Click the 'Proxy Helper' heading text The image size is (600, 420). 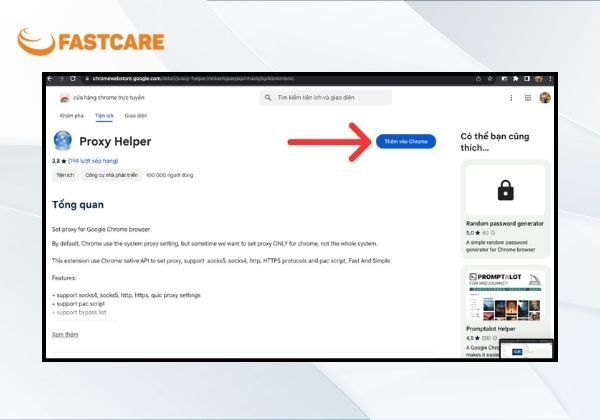point(115,142)
